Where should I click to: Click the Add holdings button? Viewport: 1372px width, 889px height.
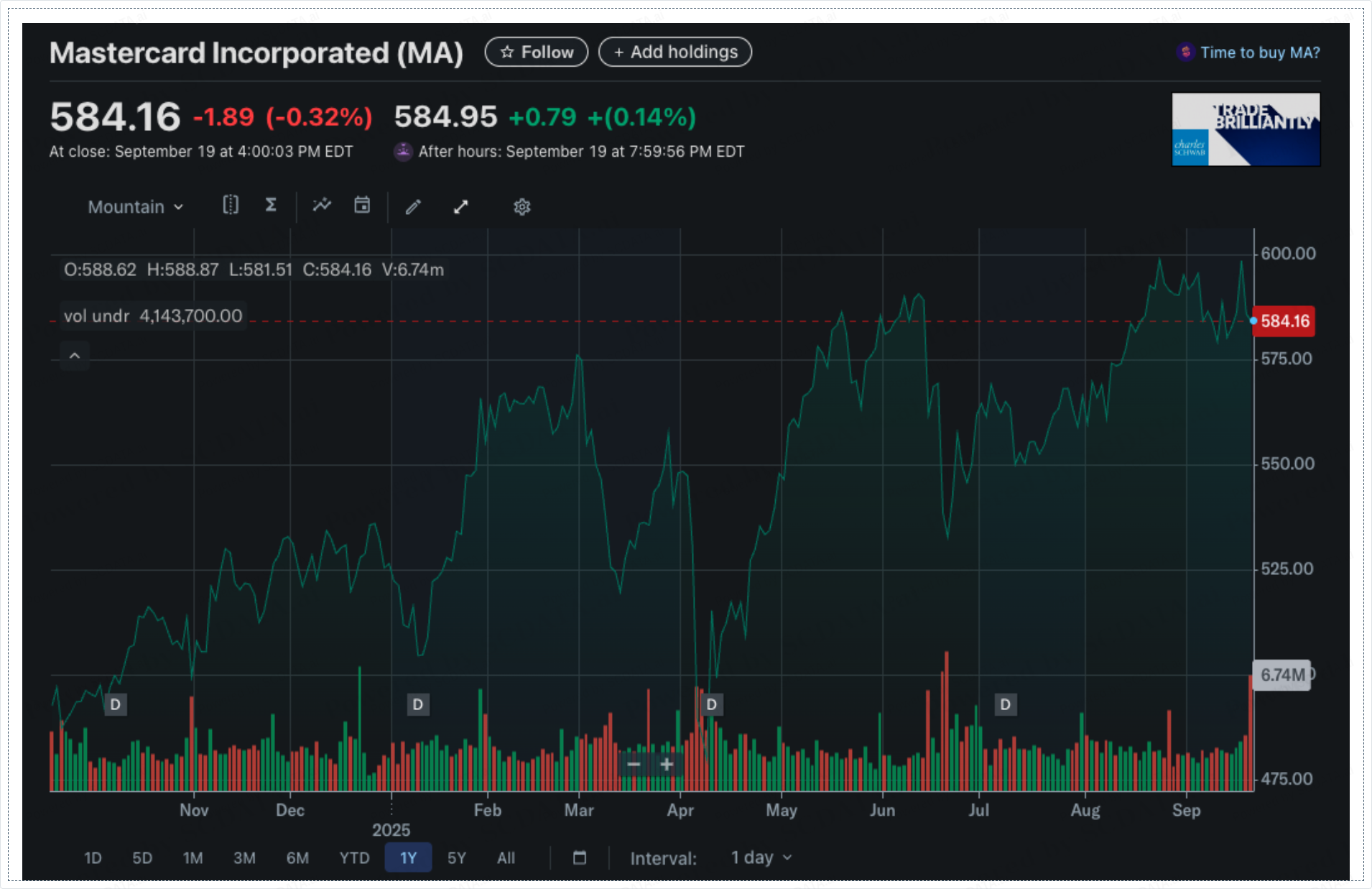(x=675, y=52)
